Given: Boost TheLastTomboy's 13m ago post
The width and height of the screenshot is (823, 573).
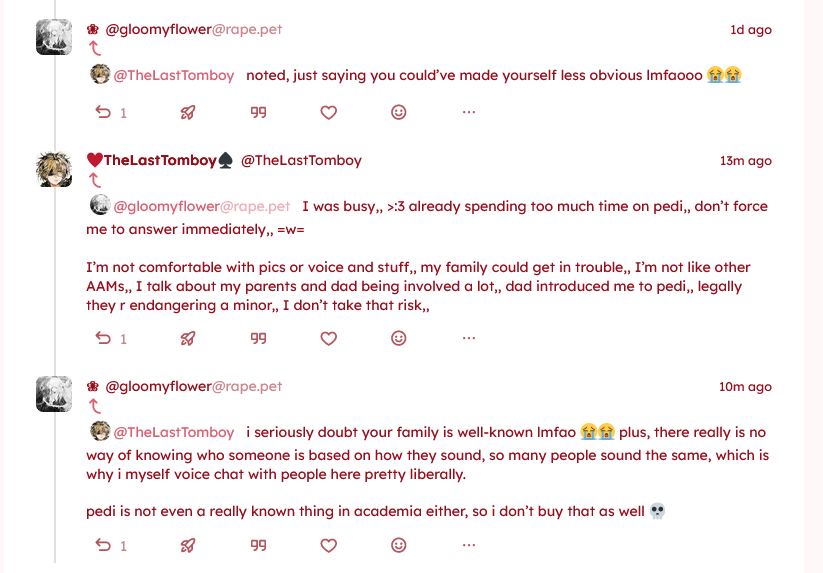Looking at the screenshot, I should (187, 339).
